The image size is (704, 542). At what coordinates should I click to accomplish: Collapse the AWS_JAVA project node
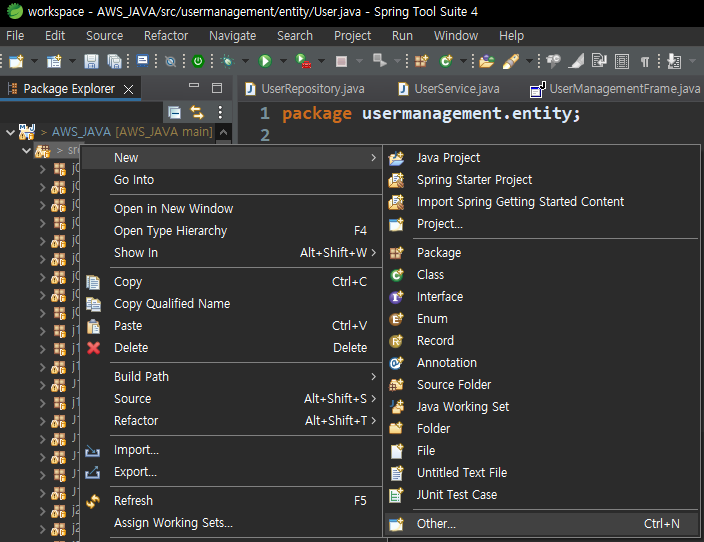(x=10, y=132)
